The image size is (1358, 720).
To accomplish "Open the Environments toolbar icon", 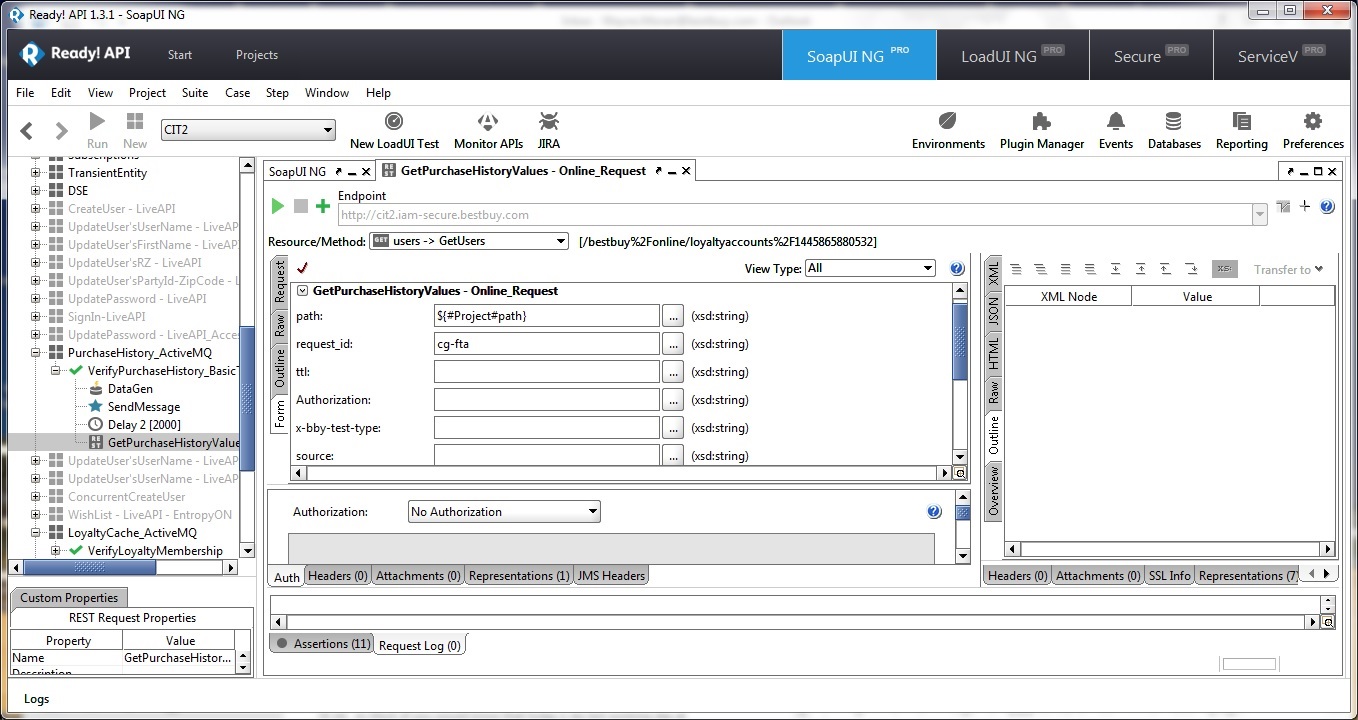I will [x=947, y=131].
